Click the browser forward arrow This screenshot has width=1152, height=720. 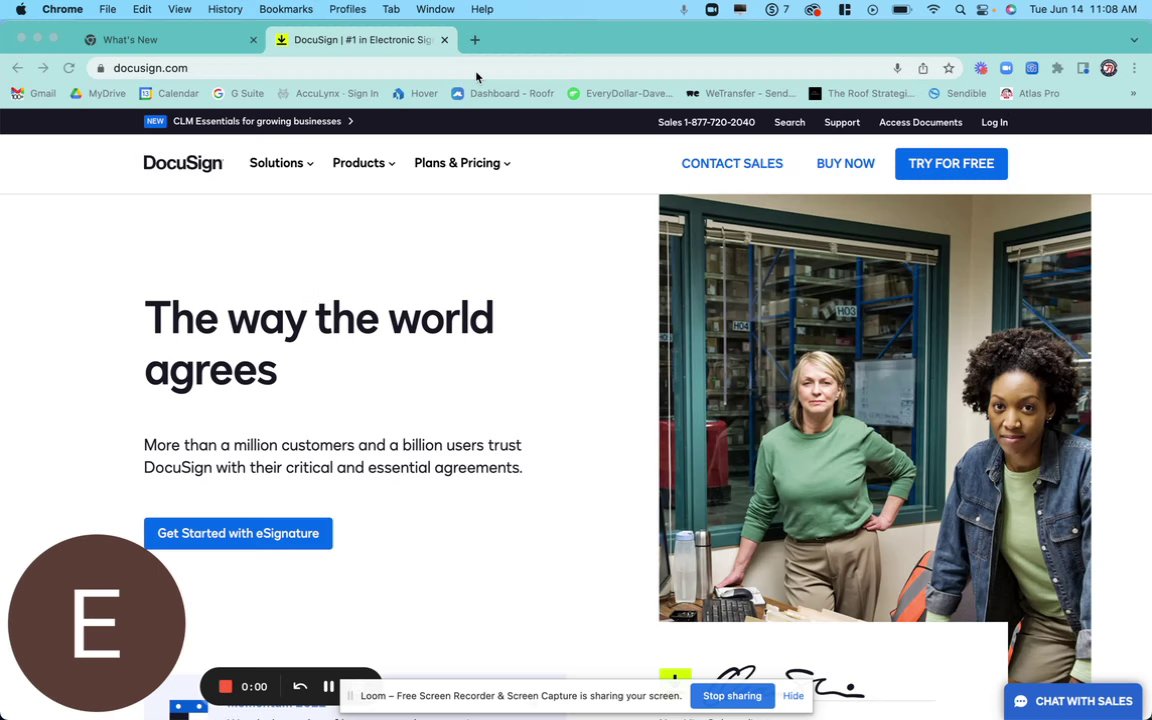pos(43,68)
